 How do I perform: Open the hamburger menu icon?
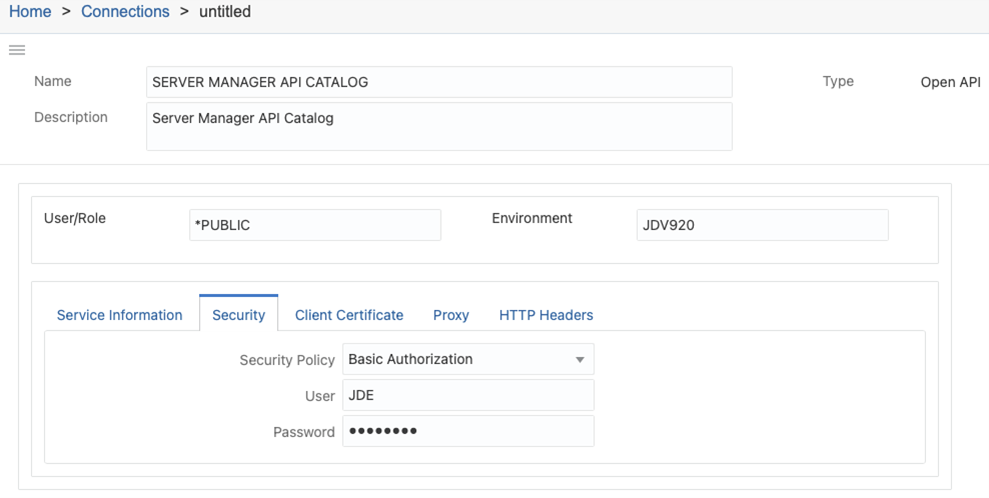pos(17,50)
